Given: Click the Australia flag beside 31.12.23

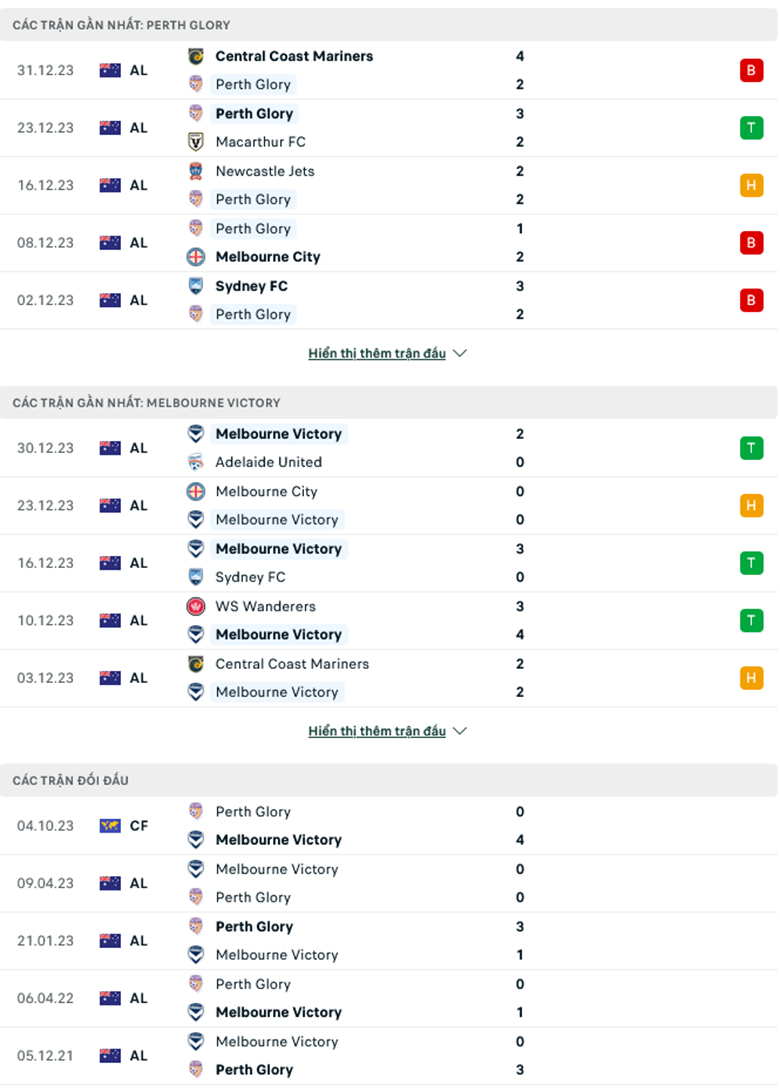Looking at the screenshot, I should [x=110, y=70].
